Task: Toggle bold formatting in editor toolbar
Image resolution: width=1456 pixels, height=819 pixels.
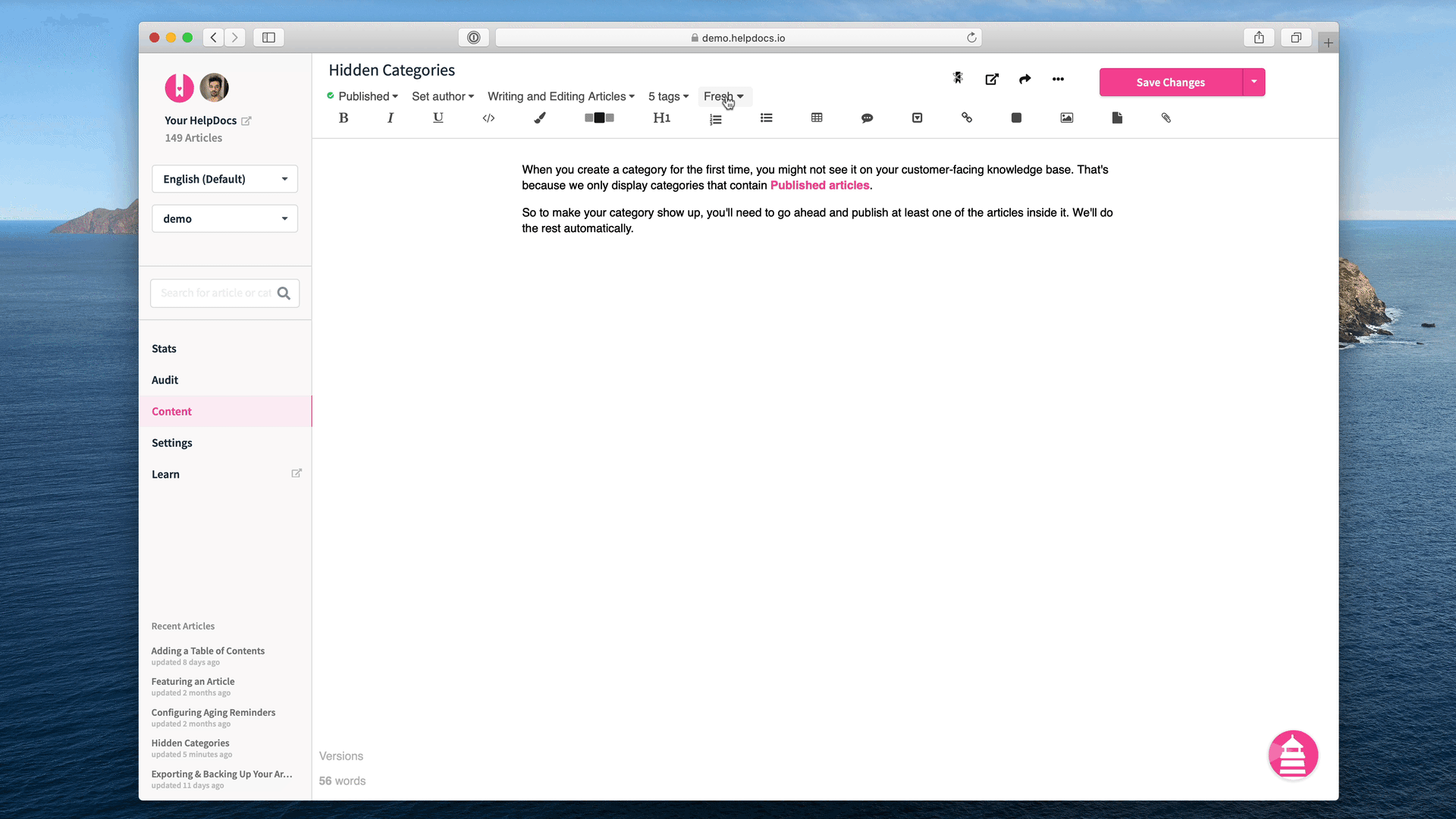Action: click(x=344, y=118)
